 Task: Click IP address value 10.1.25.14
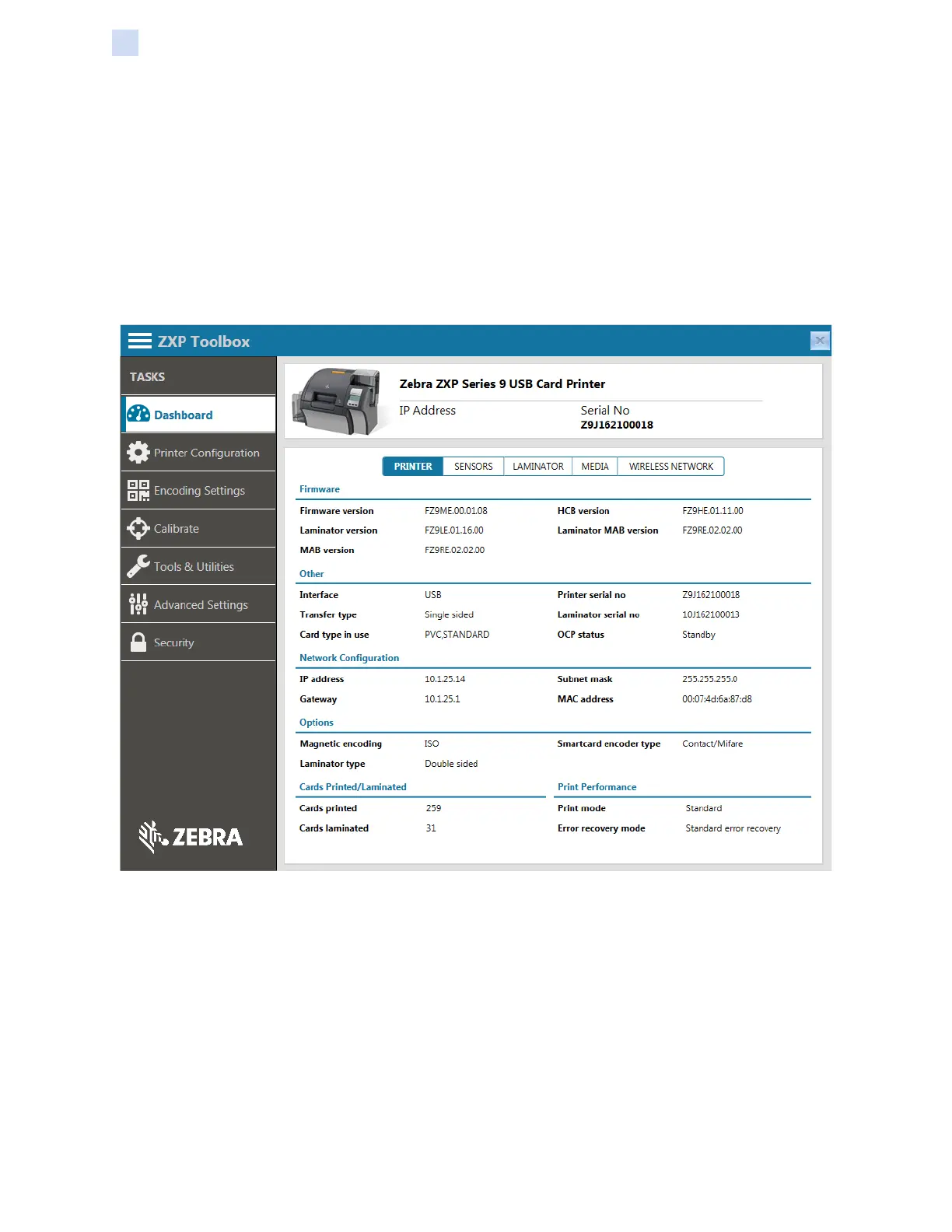[x=445, y=679]
